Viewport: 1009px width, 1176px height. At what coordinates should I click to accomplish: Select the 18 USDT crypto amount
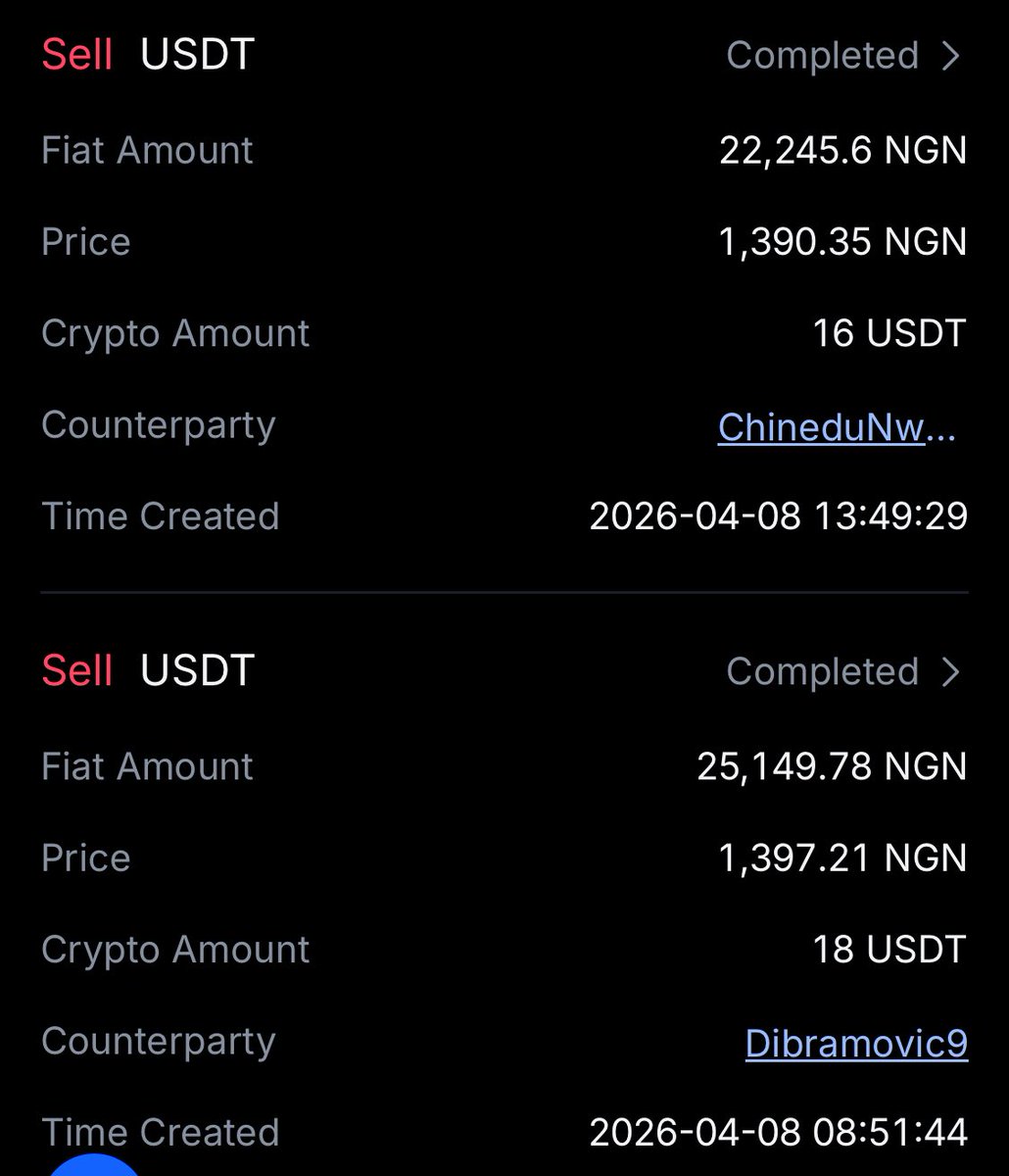[889, 950]
